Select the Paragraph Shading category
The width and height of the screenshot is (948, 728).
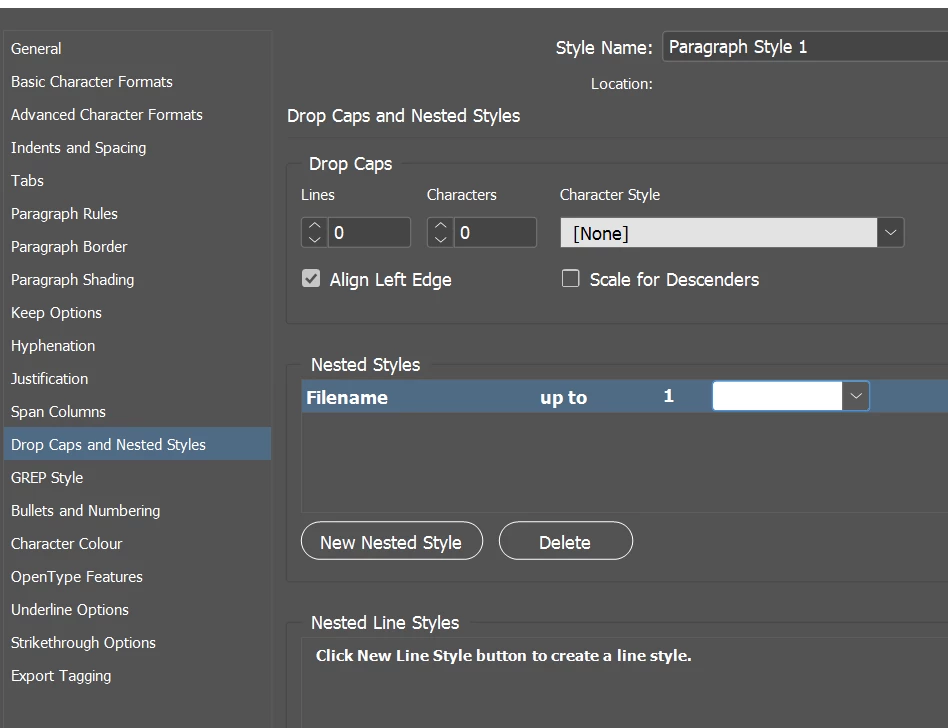coord(72,279)
